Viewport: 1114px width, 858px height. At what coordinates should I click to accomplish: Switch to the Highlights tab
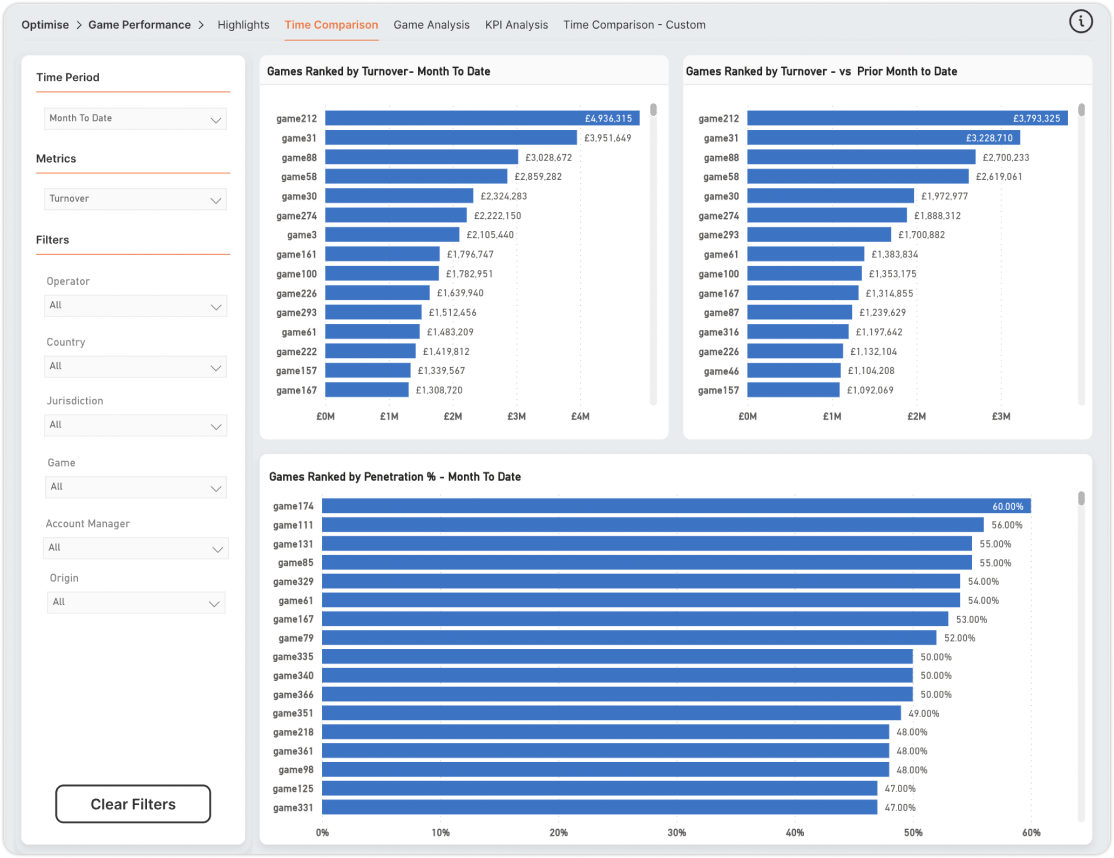click(x=243, y=25)
